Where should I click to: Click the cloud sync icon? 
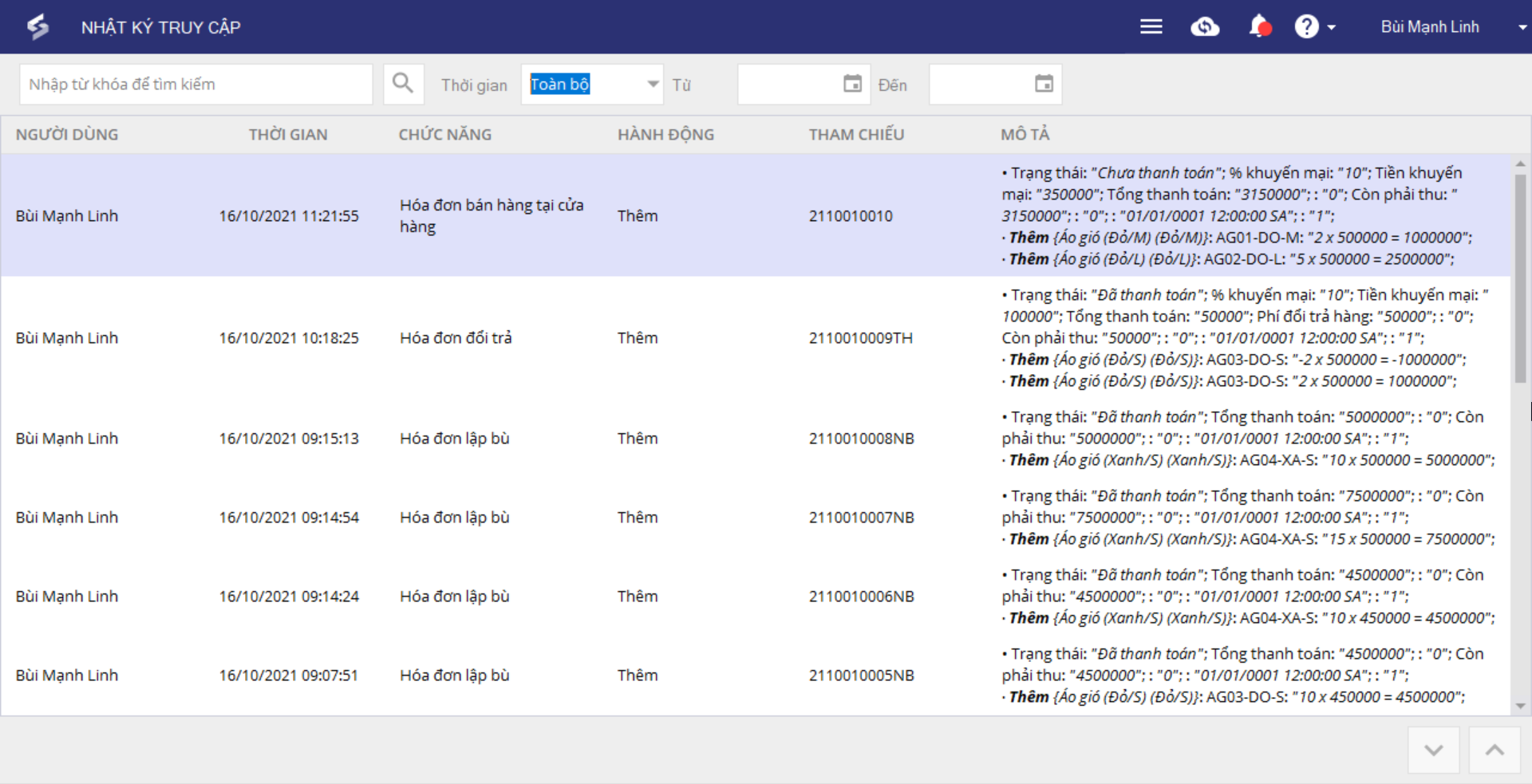(x=1204, y=27)
